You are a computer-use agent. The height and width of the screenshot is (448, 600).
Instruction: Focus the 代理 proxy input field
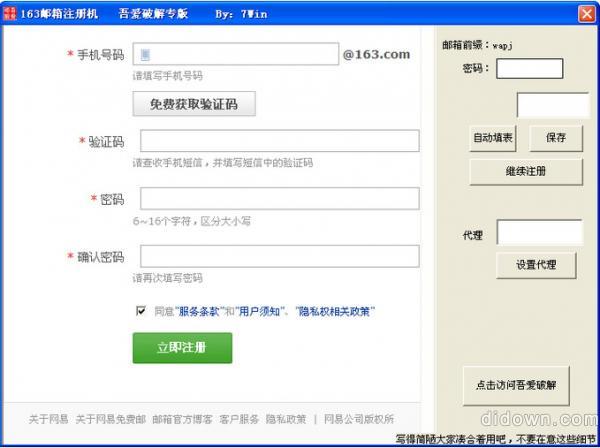(540, 232)
